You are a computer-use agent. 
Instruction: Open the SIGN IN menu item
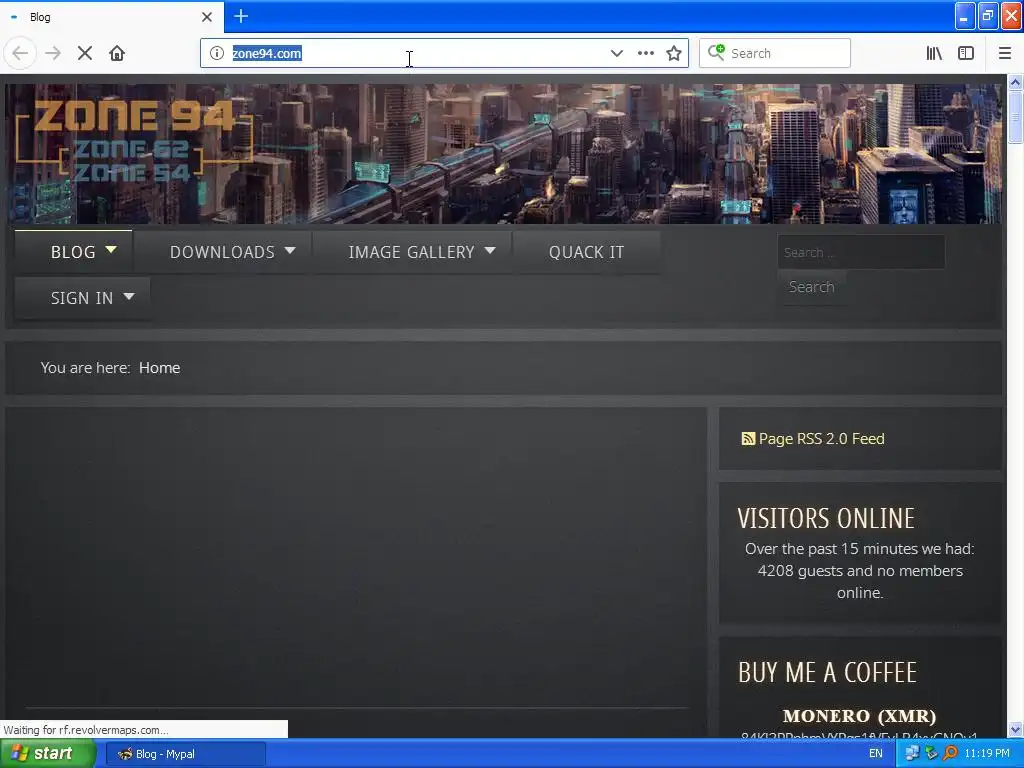pos(82,298)
